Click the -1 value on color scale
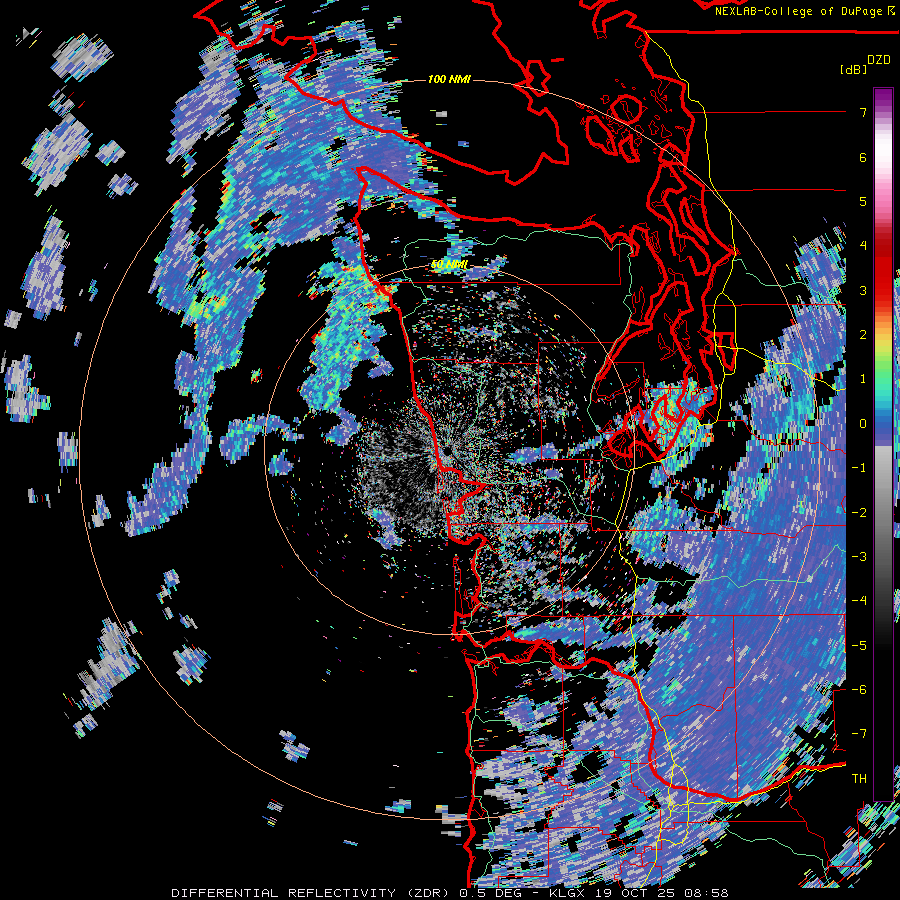Viewport: 900px width, 900px height. (x=859, y=468)
